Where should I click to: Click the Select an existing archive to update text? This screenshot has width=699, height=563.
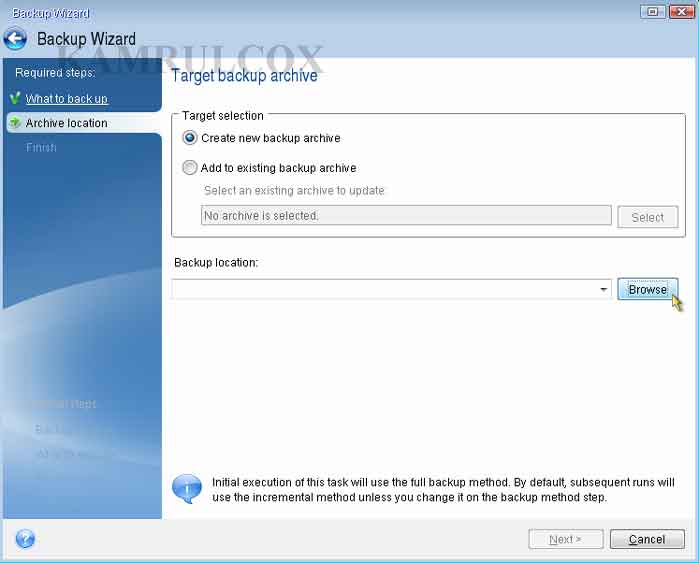[294, 191]
